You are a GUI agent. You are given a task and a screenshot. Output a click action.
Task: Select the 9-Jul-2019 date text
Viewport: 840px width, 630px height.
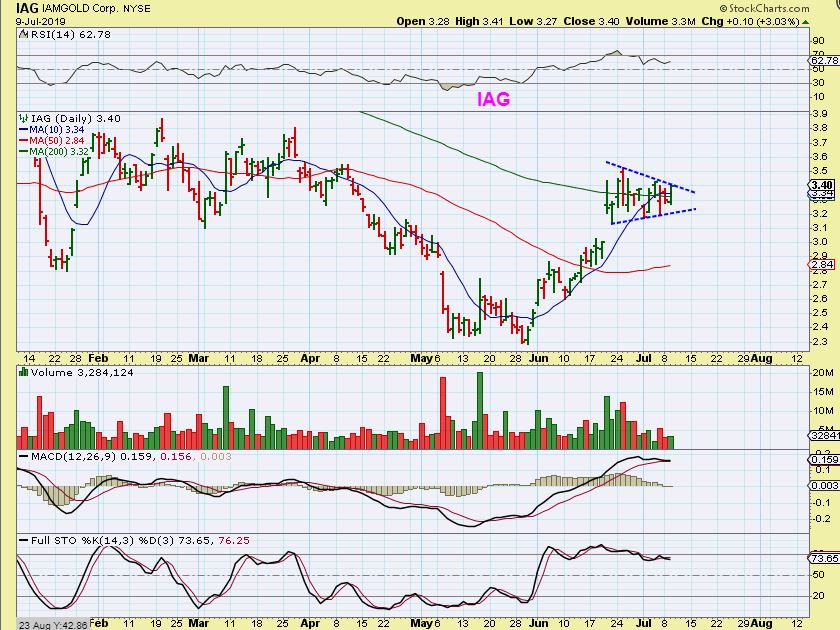coord(41,22)
